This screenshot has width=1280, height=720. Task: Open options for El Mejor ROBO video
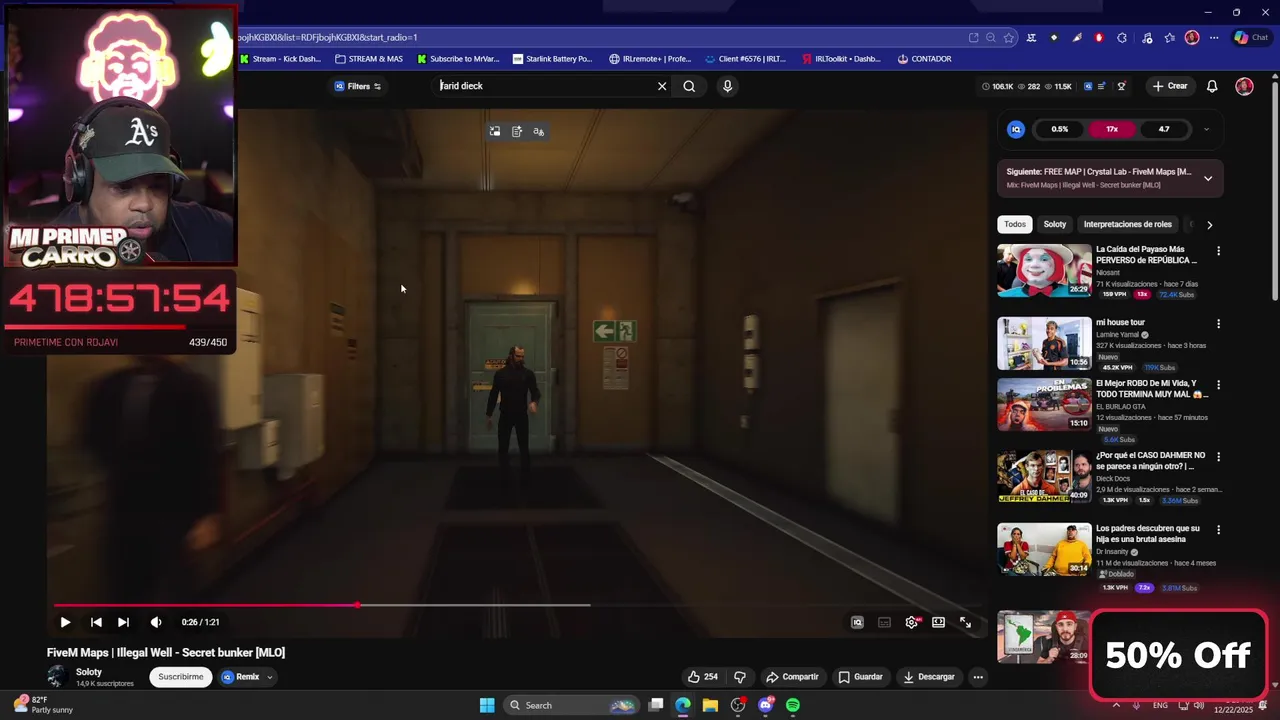(1218, 385)
